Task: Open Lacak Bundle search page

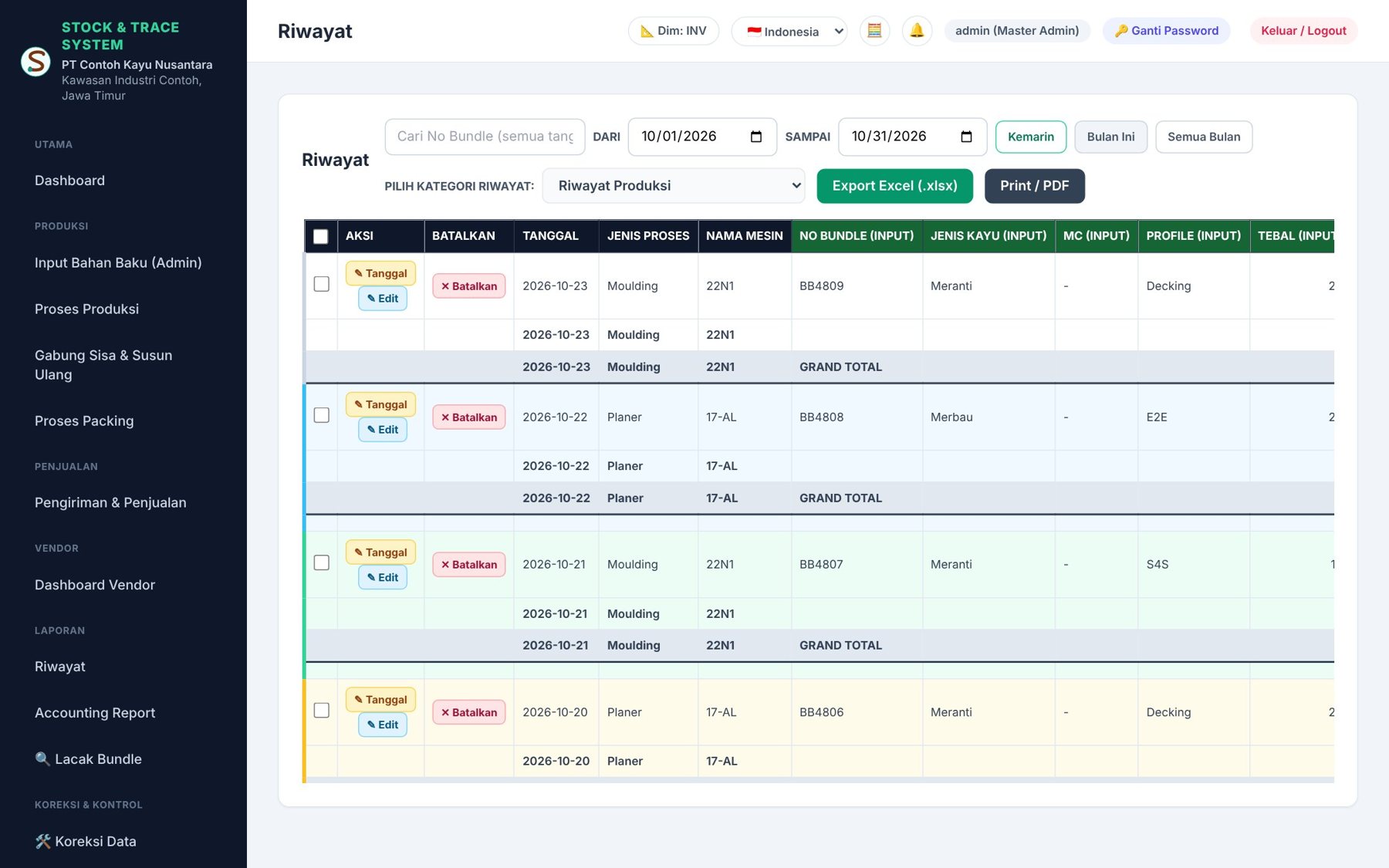Action: [88, 759]
